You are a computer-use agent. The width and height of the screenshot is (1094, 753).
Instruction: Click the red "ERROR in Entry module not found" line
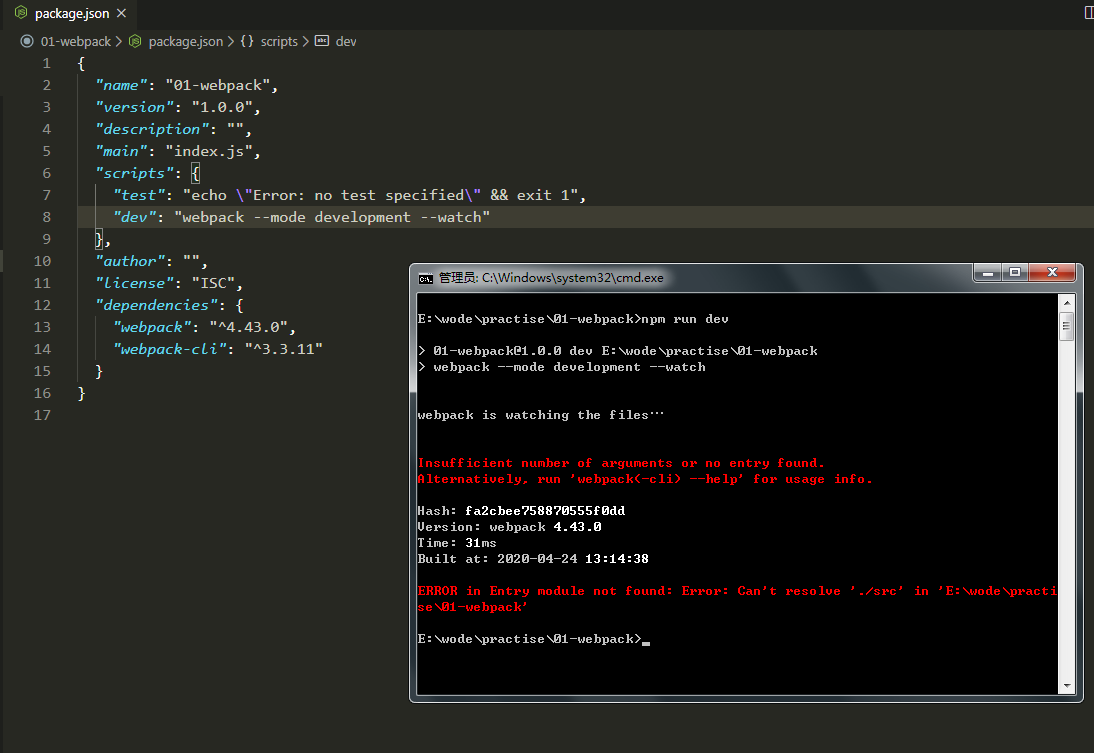[737, 599]
